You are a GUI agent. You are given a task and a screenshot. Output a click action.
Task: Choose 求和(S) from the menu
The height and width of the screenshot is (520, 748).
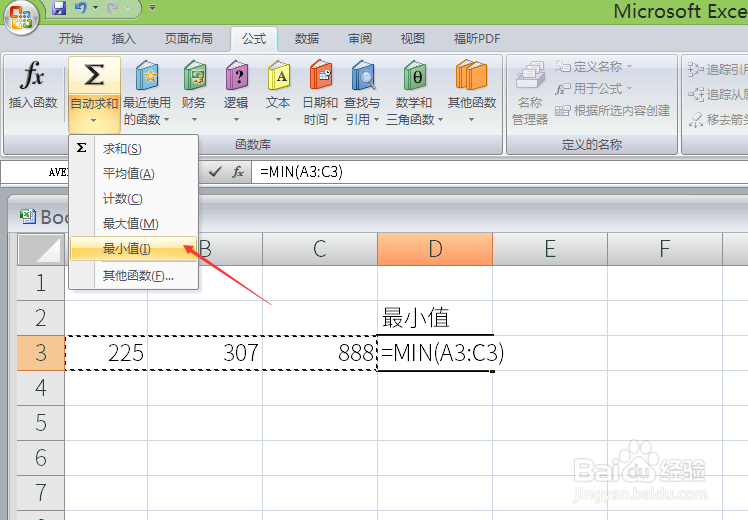point(134,149)
